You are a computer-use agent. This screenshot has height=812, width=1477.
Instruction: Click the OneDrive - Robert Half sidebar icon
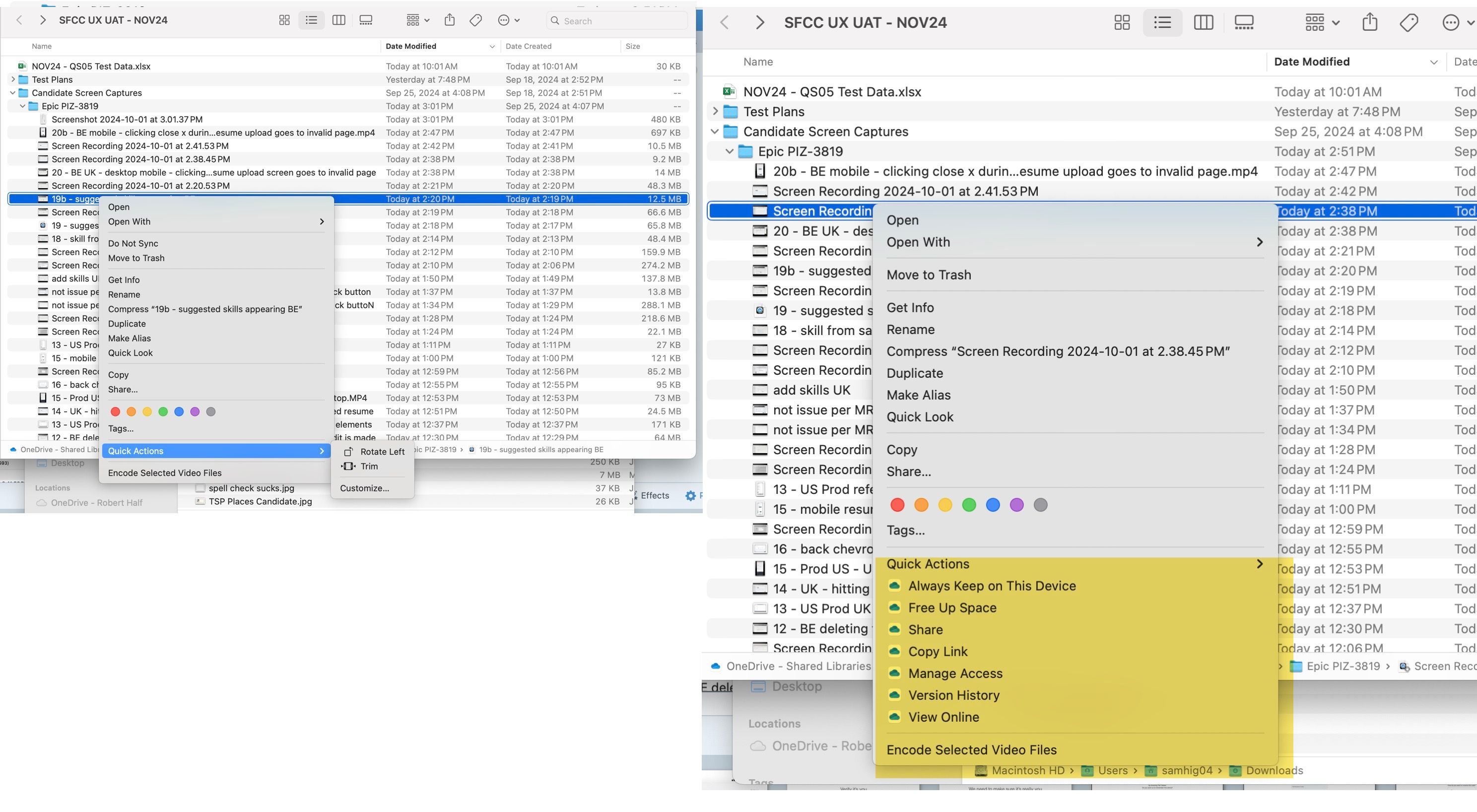tap(41, 502)
